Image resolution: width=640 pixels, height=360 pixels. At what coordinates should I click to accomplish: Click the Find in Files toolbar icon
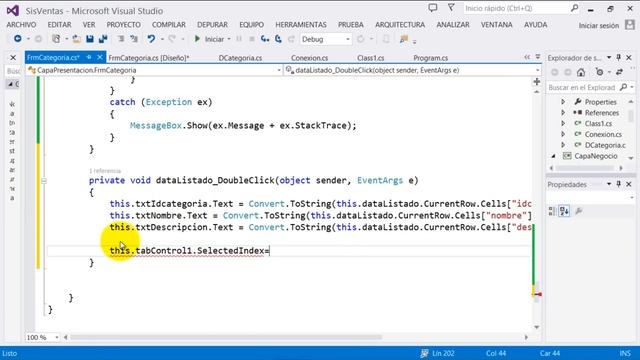pos(404,39)
